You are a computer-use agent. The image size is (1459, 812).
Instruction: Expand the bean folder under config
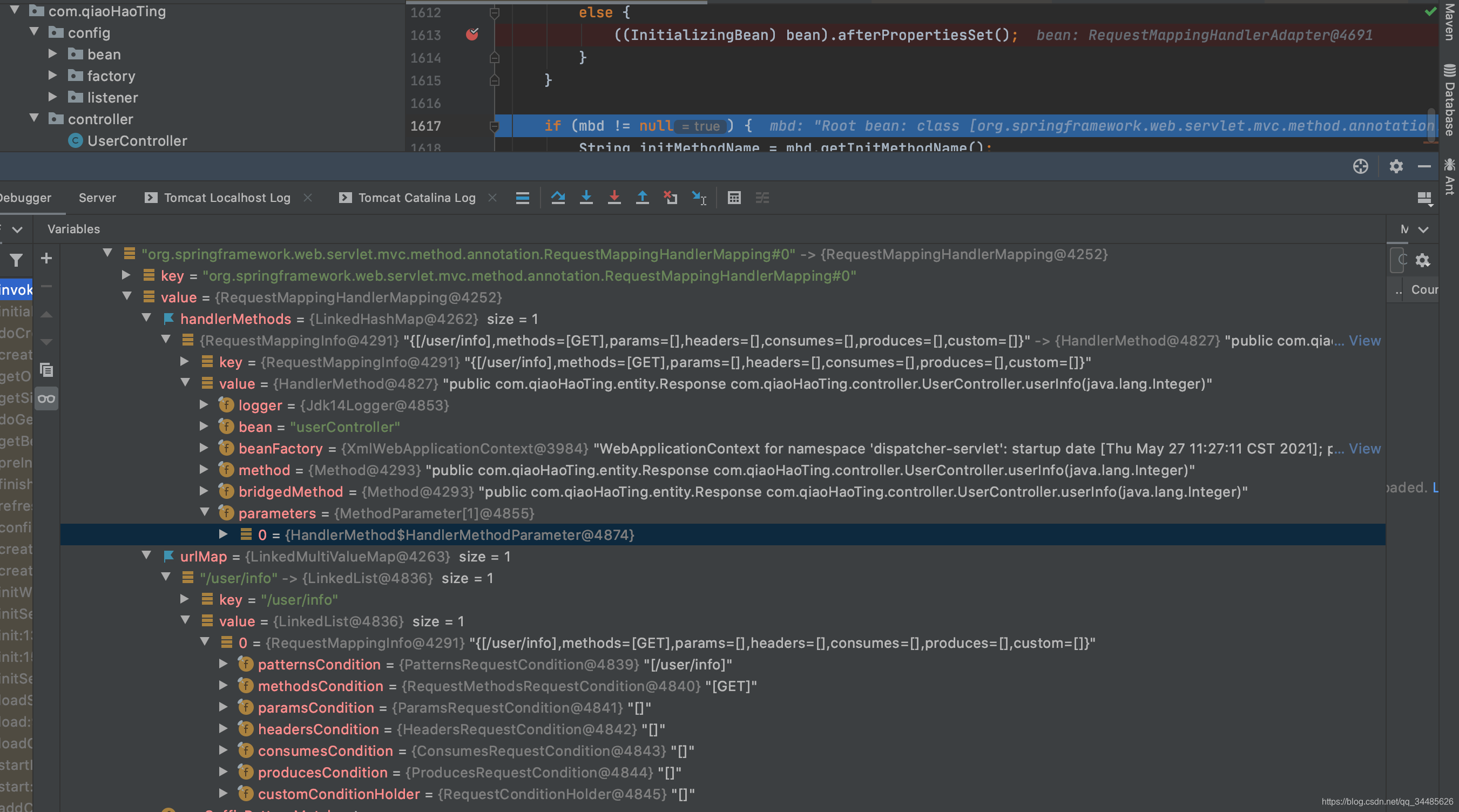[x=53, y=55]
